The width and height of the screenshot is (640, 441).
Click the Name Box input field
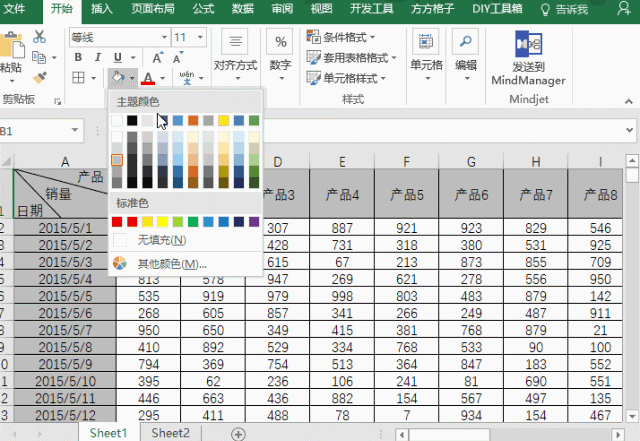click(35, 131)
